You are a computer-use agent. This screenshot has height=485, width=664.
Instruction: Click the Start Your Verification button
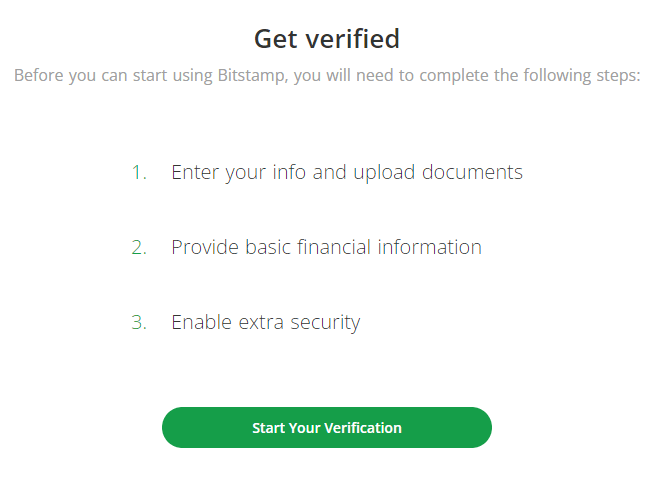pyautogui.click(x=327, y=427)
